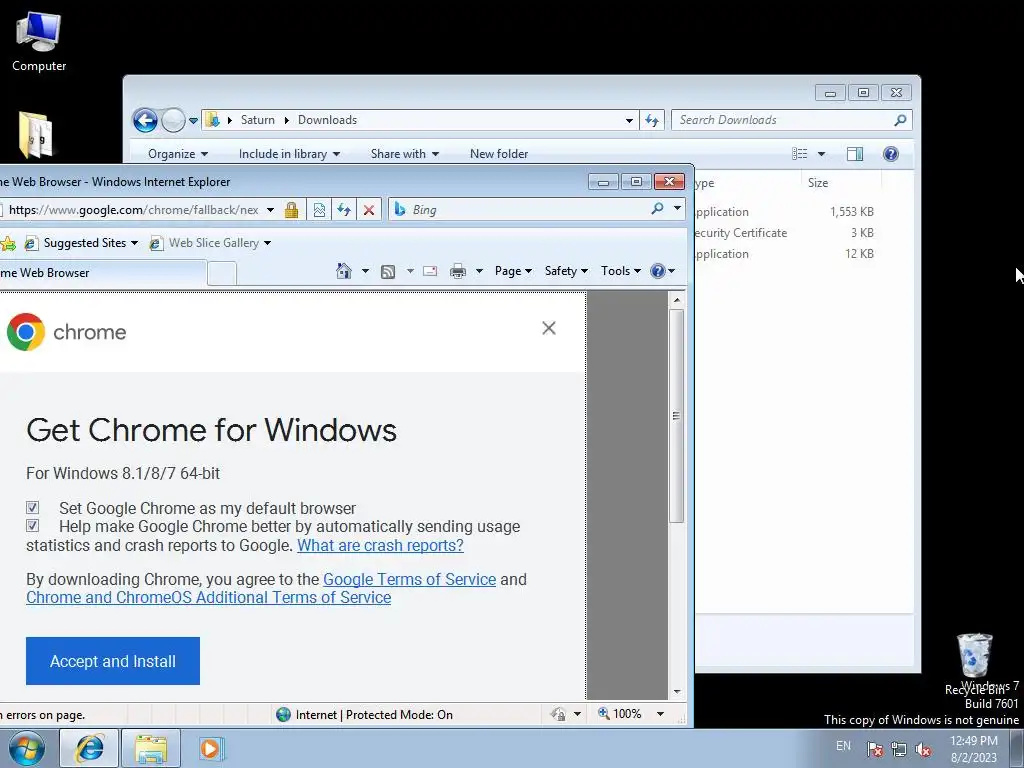Viewport: 1024px width, 768px height.
Task: Open the Organize menu in Explorer
Action: [x=178, y=154]
